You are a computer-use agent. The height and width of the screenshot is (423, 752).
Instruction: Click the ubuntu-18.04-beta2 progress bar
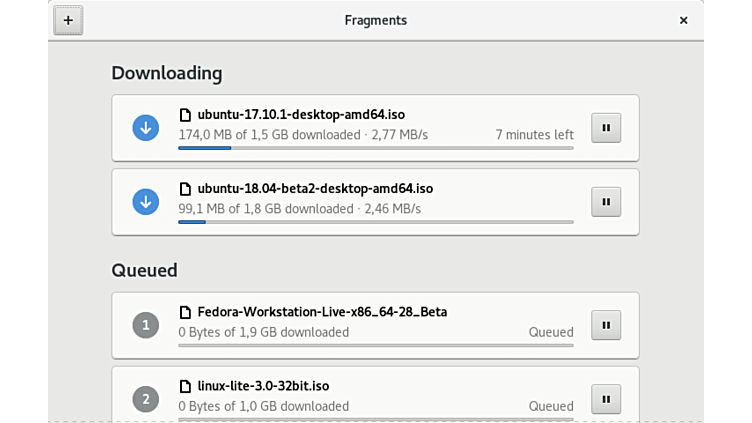(x=376, y=222)
